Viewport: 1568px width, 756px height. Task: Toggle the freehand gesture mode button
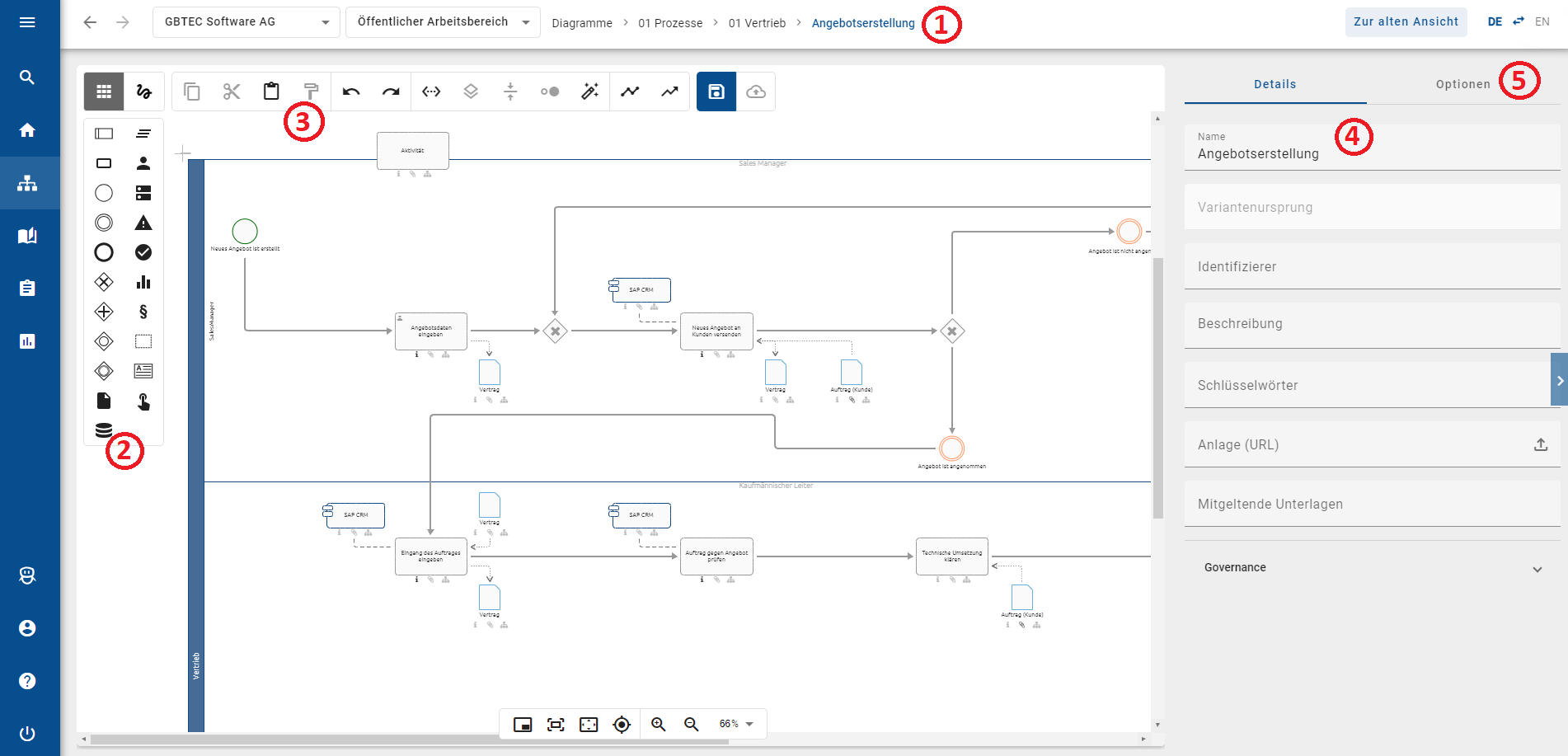pyautogui.click(x=144, y=92)
